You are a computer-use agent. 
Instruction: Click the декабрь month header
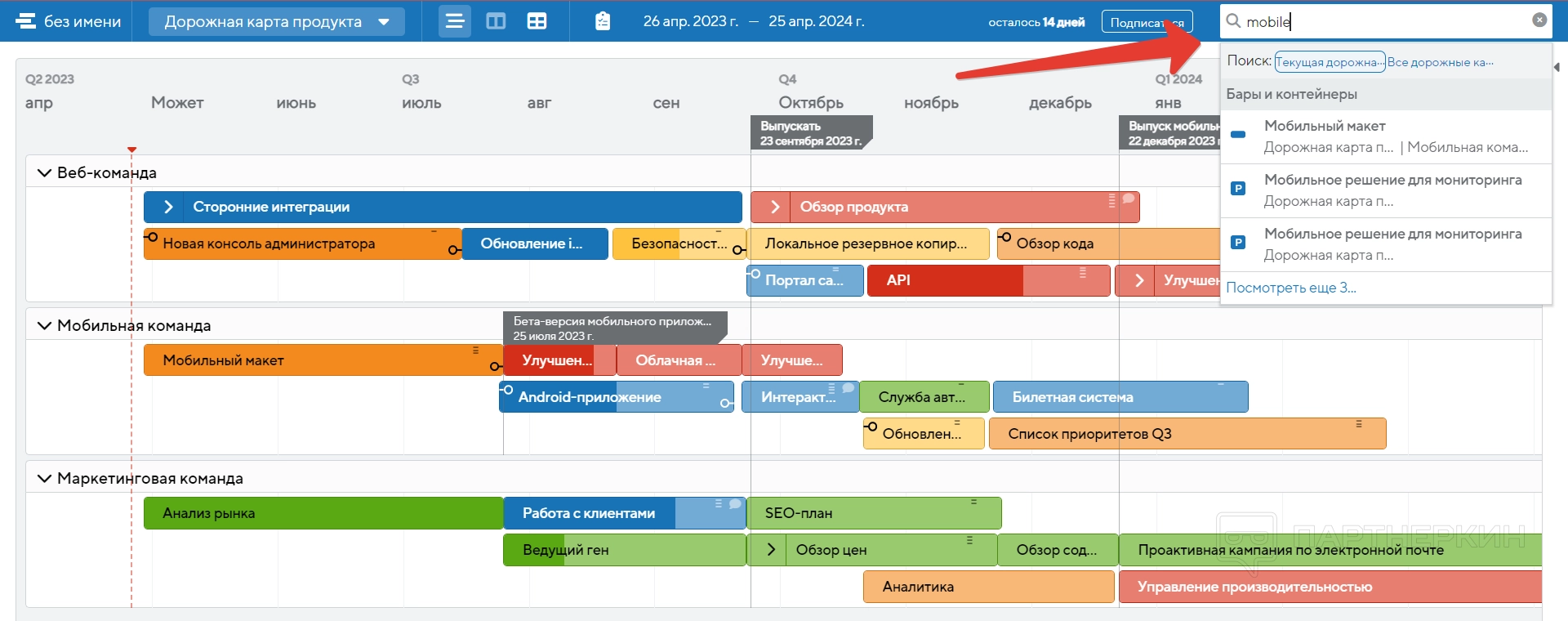coord(1060,103)
